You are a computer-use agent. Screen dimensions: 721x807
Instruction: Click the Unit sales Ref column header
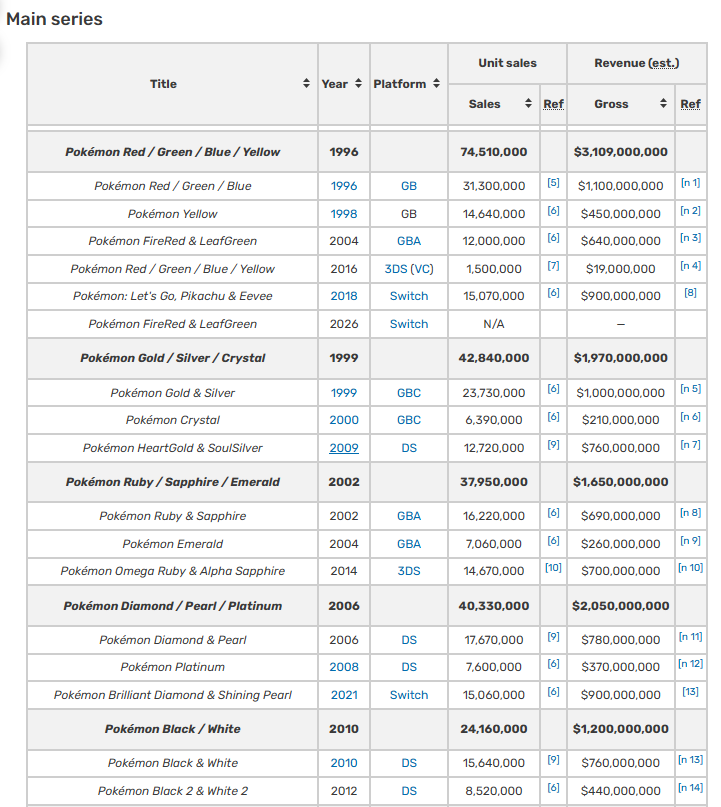click(553, 104)
